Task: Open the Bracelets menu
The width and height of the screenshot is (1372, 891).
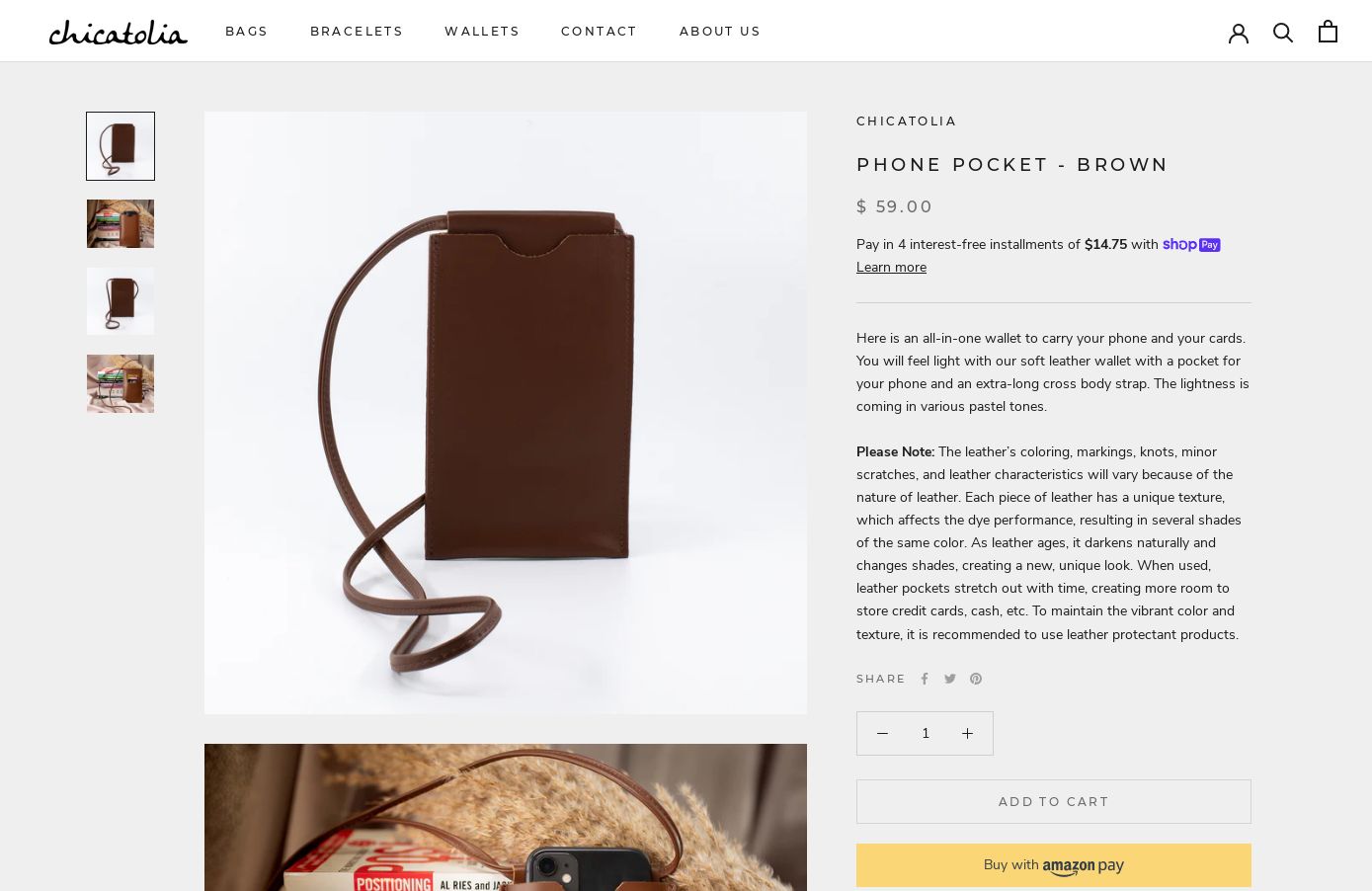Action: [x=357, y=32]
